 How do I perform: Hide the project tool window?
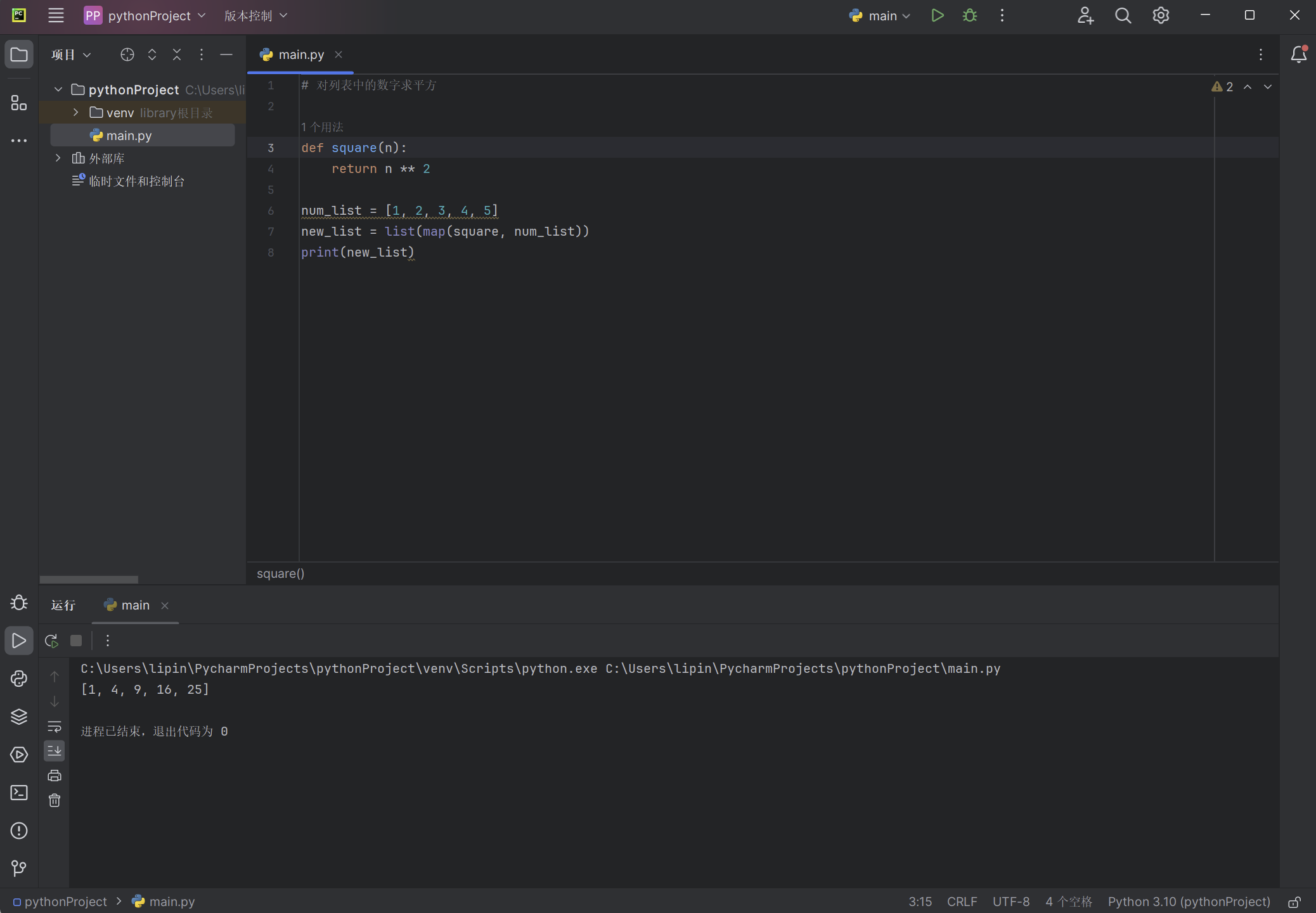click(226, 55)
